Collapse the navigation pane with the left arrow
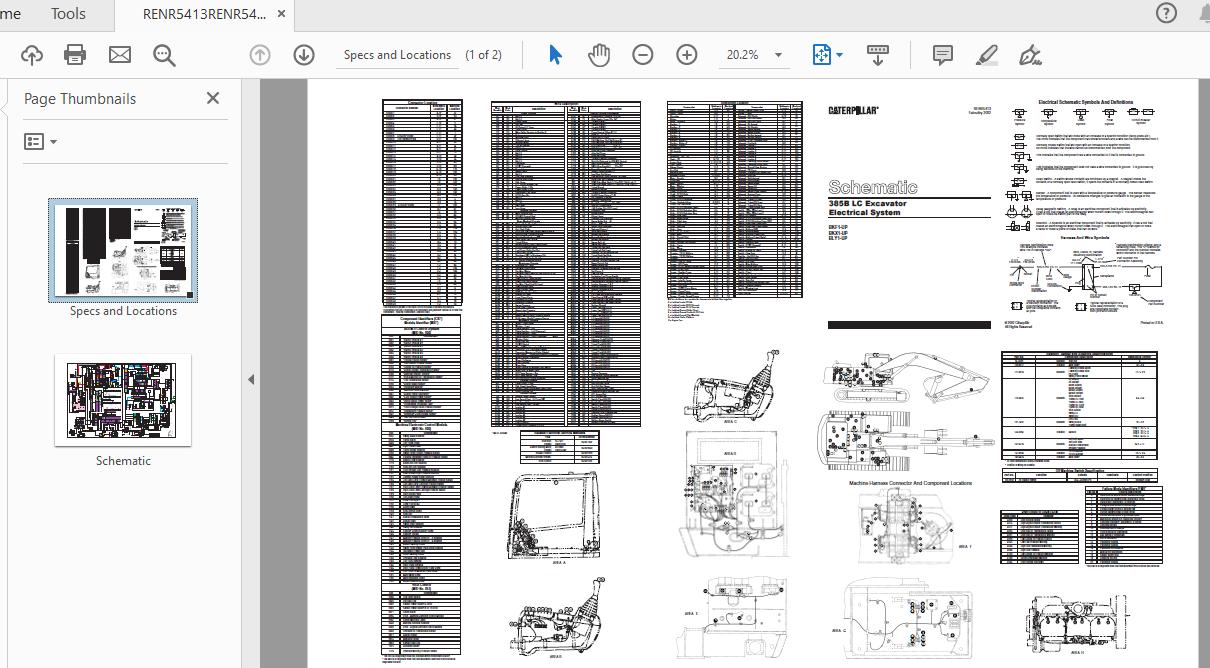 click(x=251, y=379)
